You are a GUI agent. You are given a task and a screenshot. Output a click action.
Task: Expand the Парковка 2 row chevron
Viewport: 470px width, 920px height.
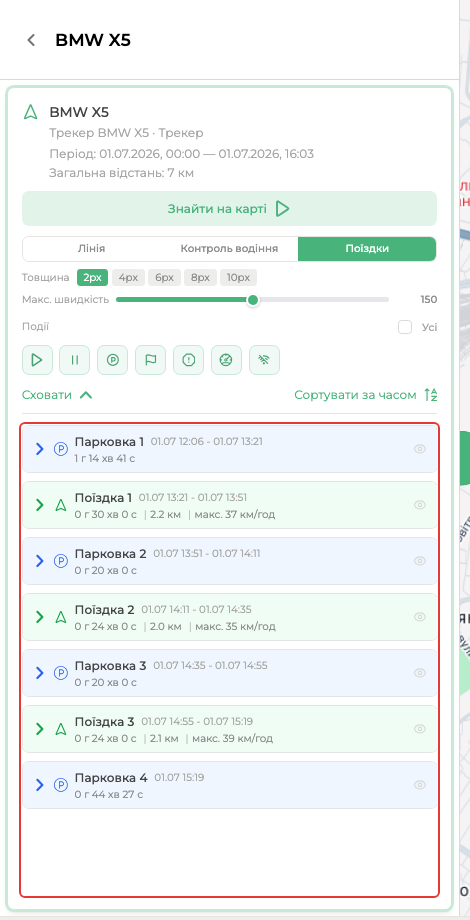[40, 561]
